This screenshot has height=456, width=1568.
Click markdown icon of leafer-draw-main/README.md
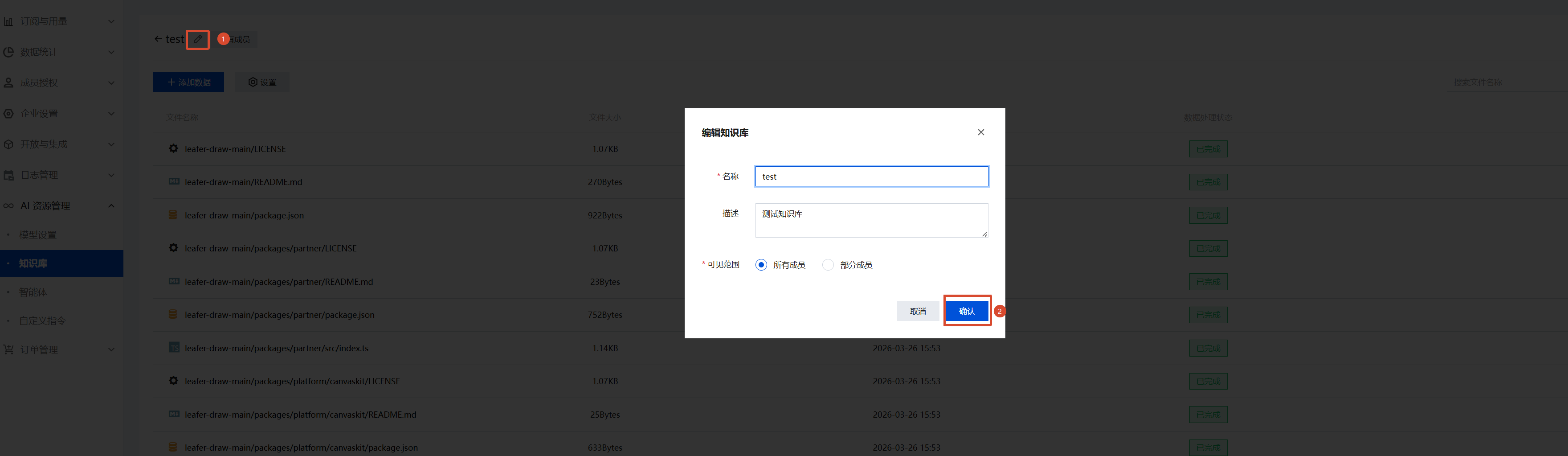pos(173,181)
